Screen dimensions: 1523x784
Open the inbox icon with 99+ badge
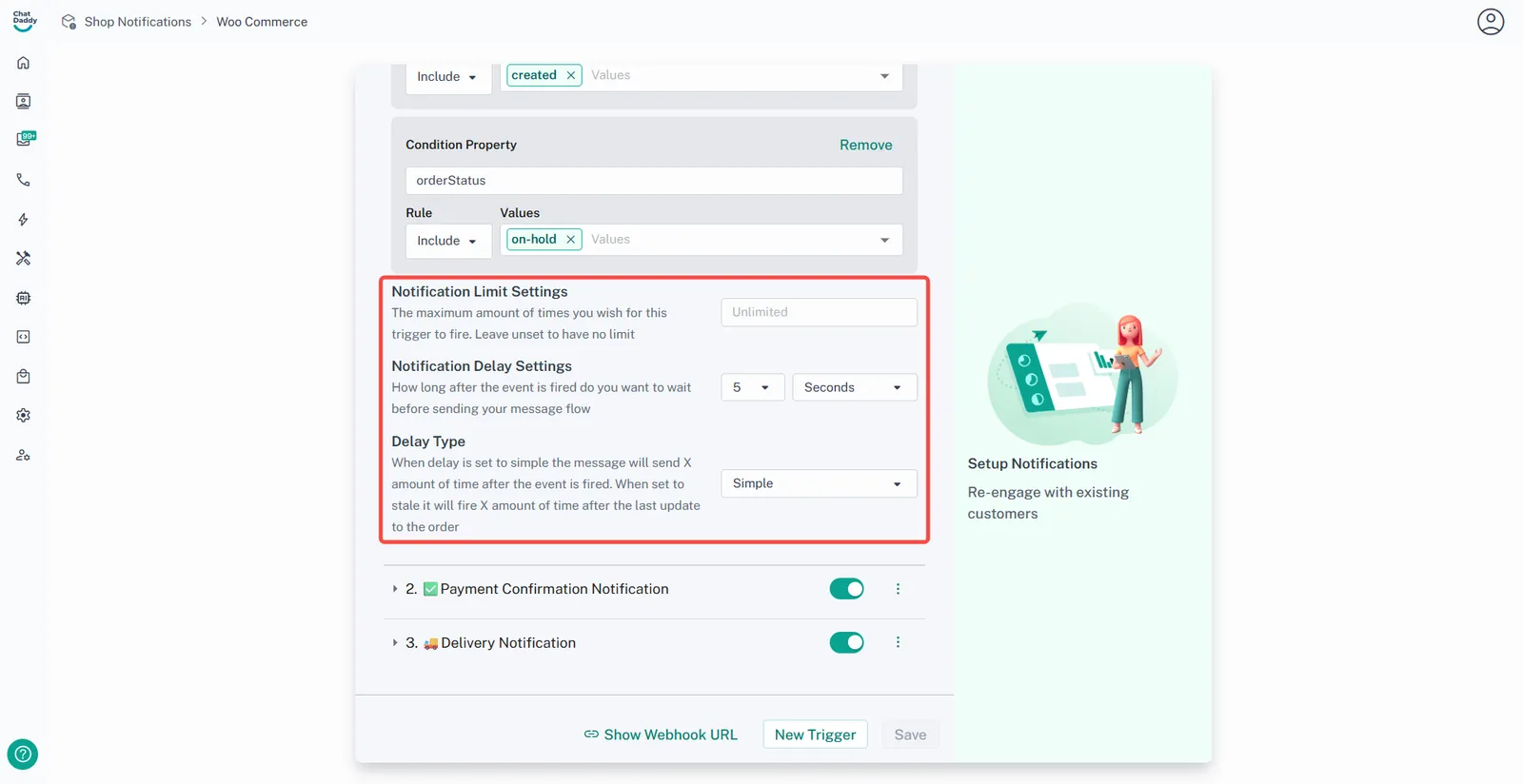25,139
